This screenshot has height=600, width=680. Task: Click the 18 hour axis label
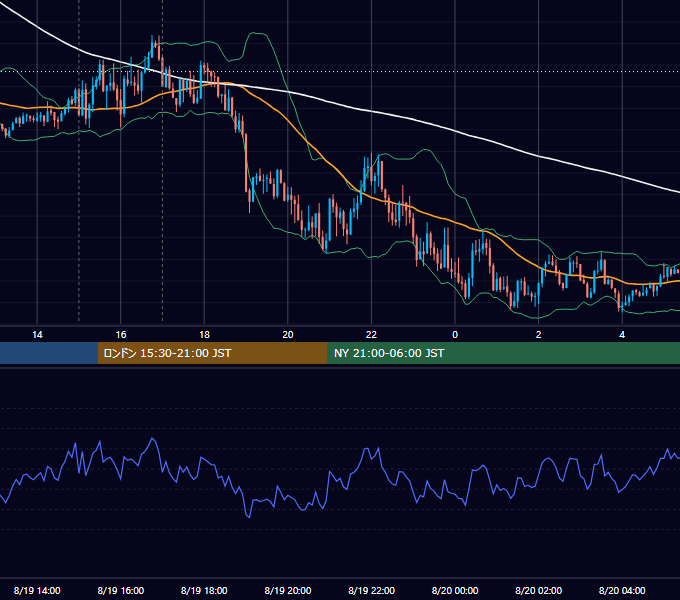(x=204, y=335)
